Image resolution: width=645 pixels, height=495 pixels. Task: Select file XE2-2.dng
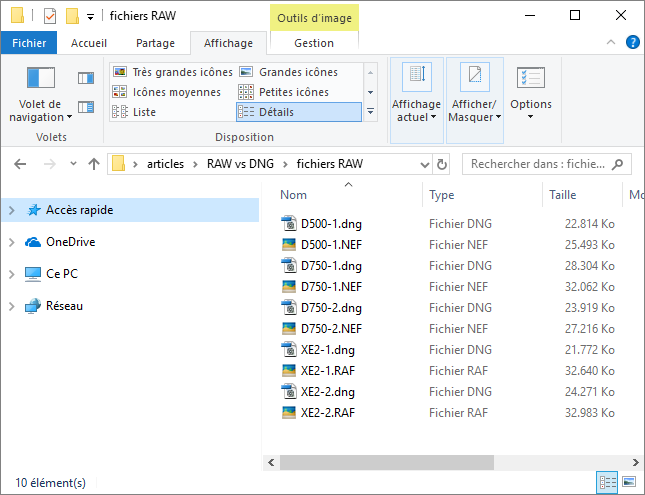click(327, 392)
